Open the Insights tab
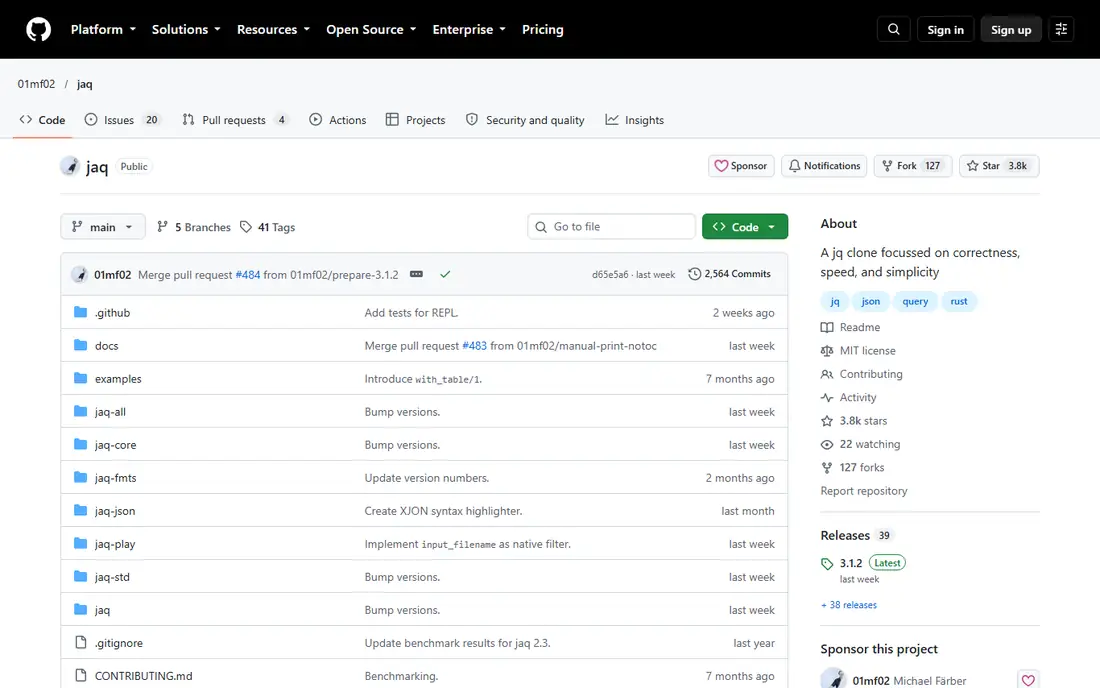 pos(635,120)
